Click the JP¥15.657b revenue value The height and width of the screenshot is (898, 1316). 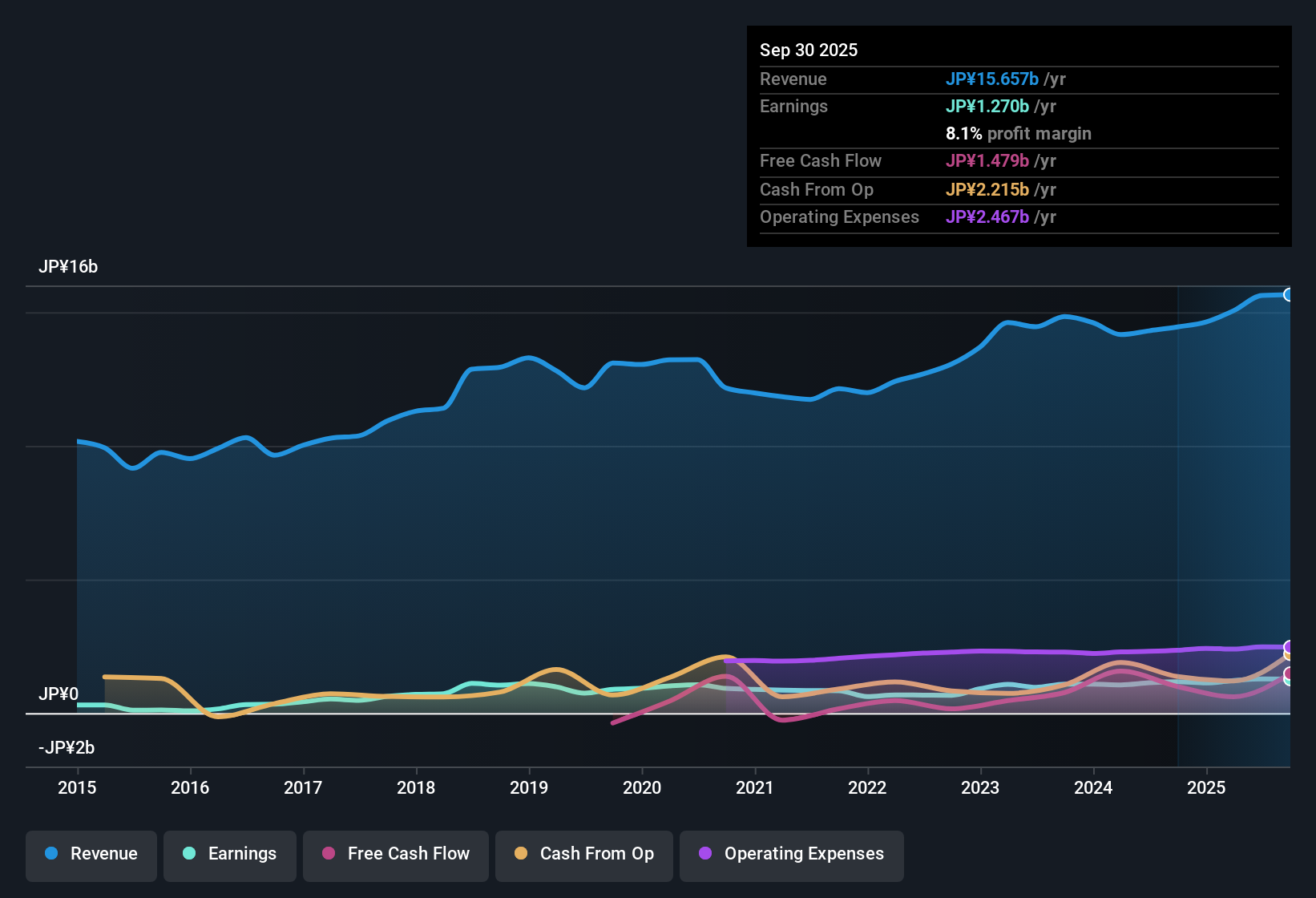click(x=993, y=79)
